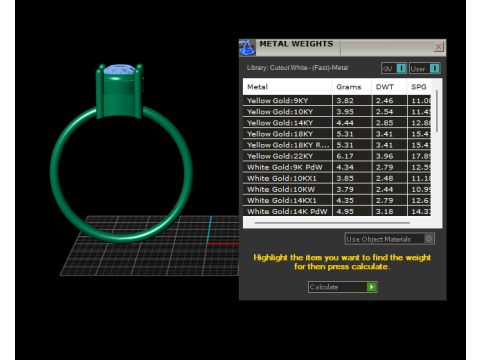Select the White Gold:10KW row
Screen dimensions: 480x360
coord(337,189)
